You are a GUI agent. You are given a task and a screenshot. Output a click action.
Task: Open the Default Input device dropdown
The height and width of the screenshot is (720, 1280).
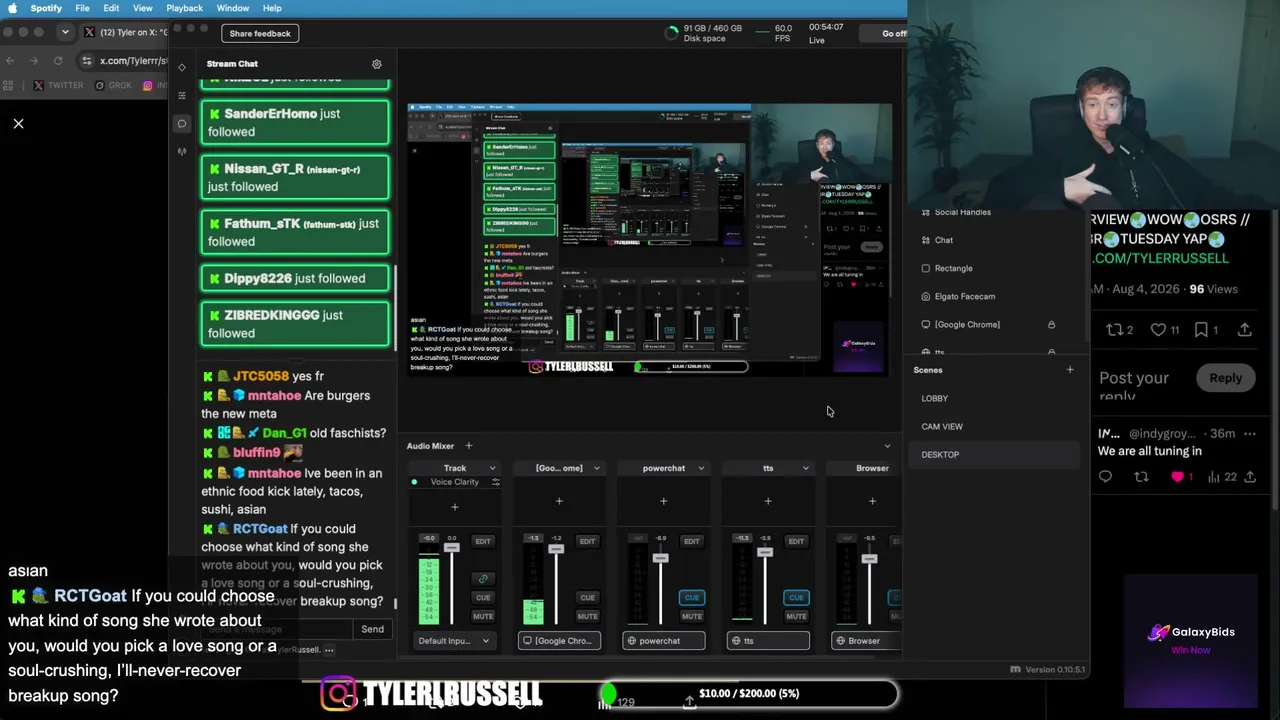point(454,641)
